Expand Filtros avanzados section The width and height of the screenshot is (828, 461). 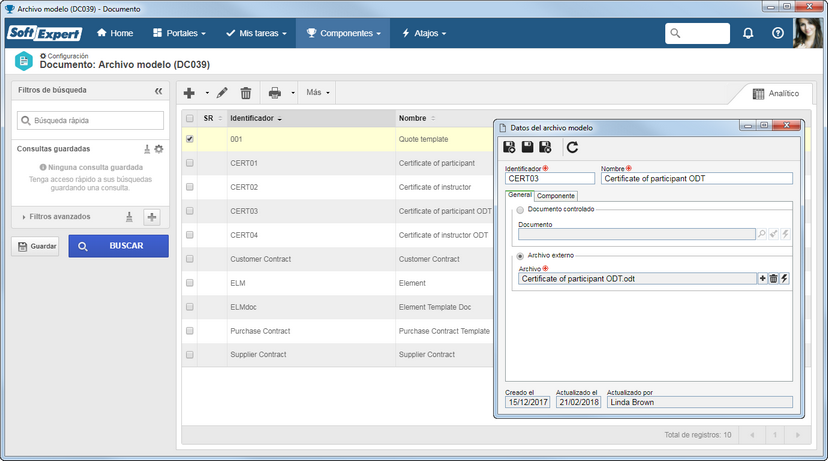[x=56, y=217]
